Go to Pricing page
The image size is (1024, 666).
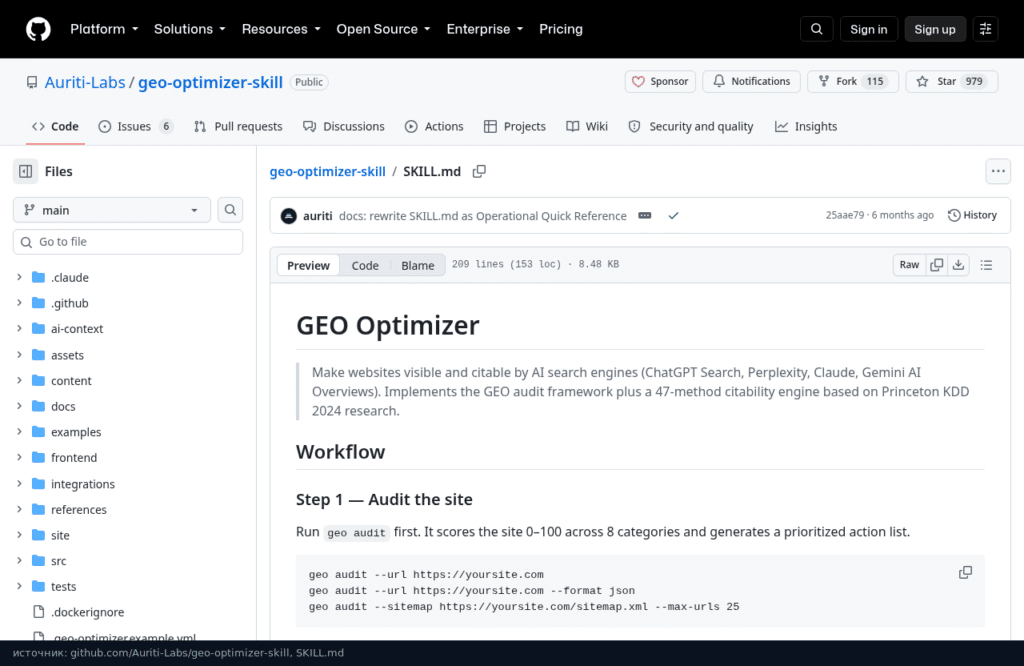point(560,29)
